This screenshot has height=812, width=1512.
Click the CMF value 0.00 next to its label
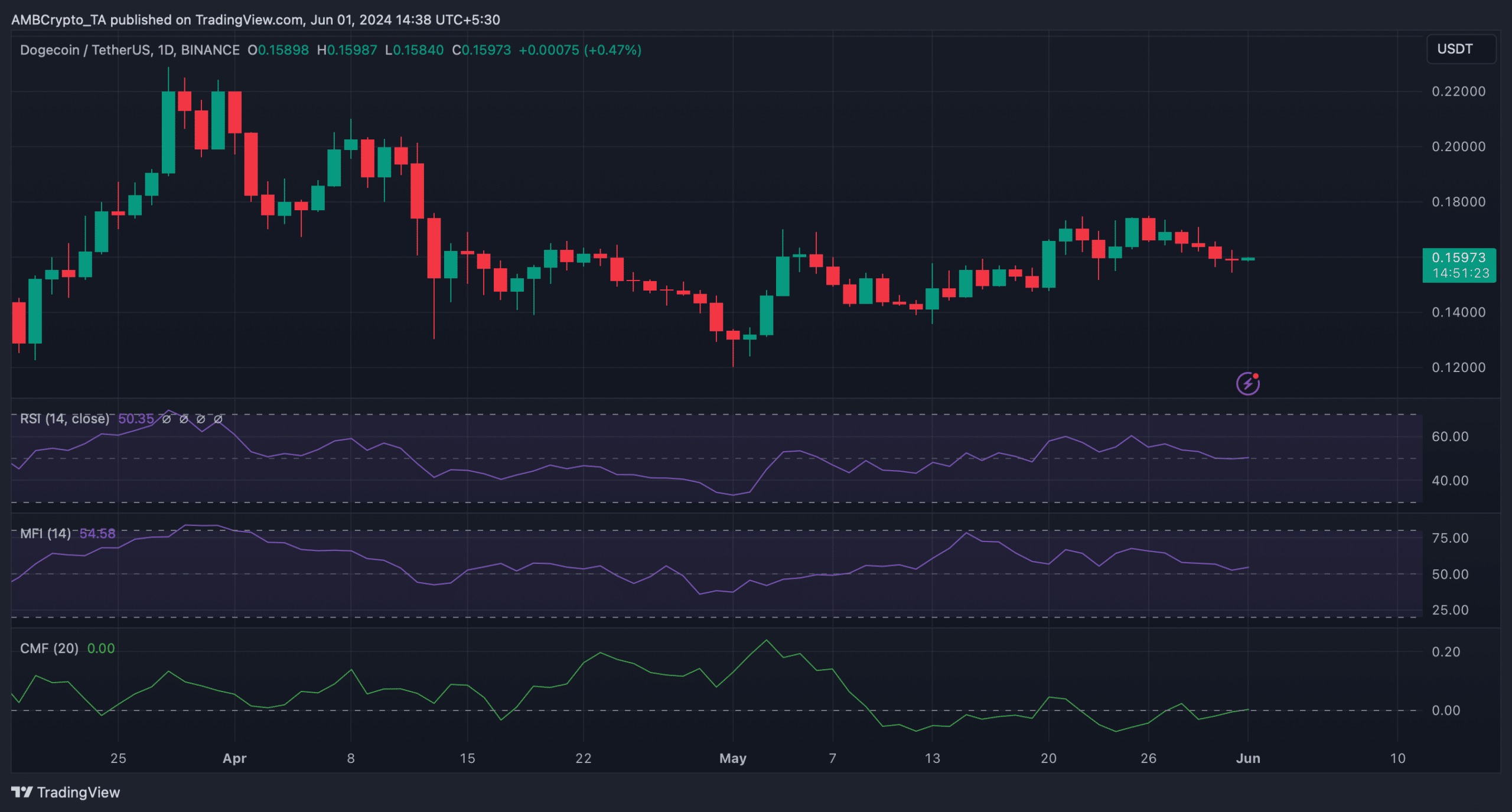click(101, 648)
